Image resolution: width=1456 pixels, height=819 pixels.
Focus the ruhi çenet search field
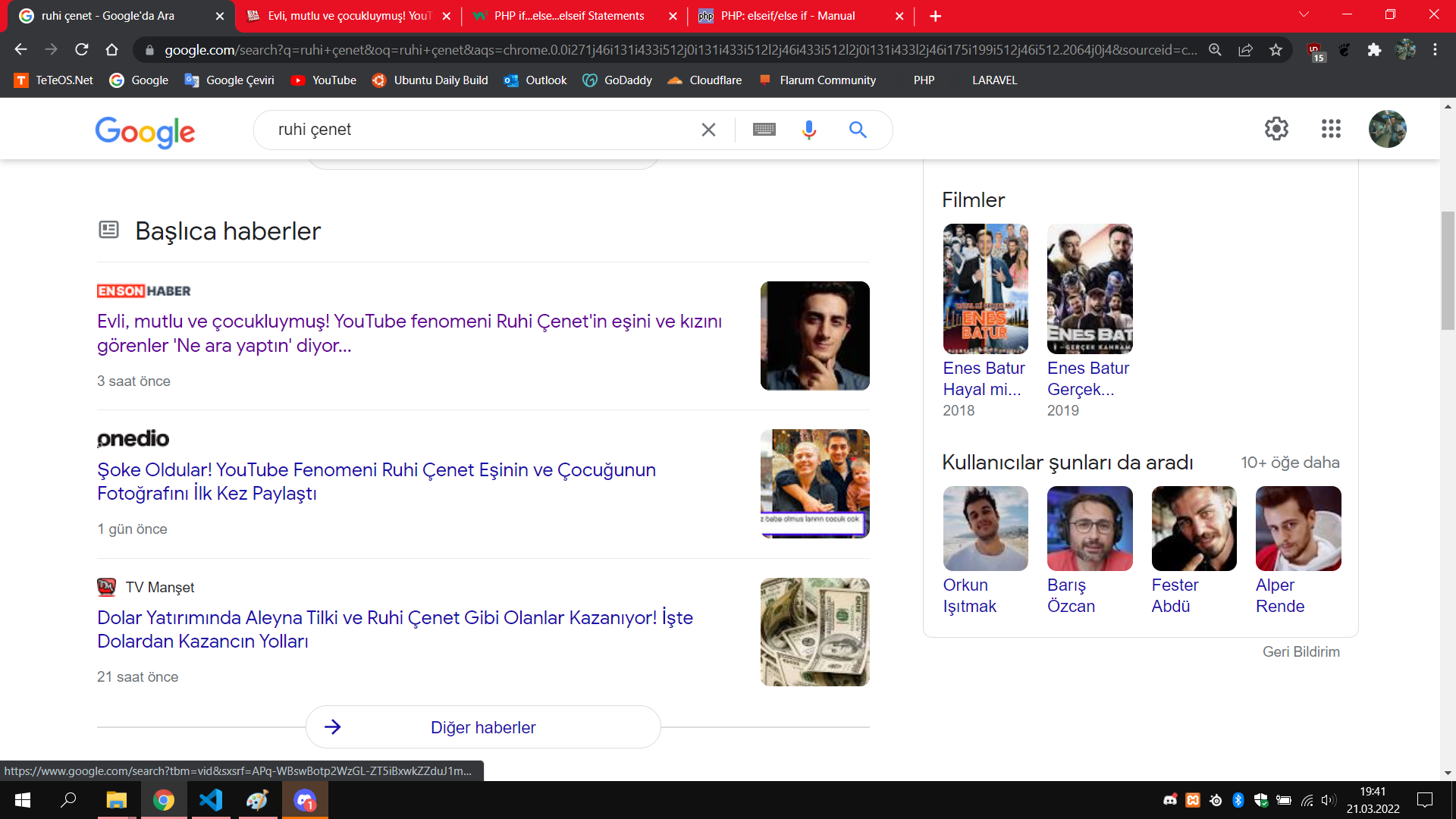coord(485,130)
